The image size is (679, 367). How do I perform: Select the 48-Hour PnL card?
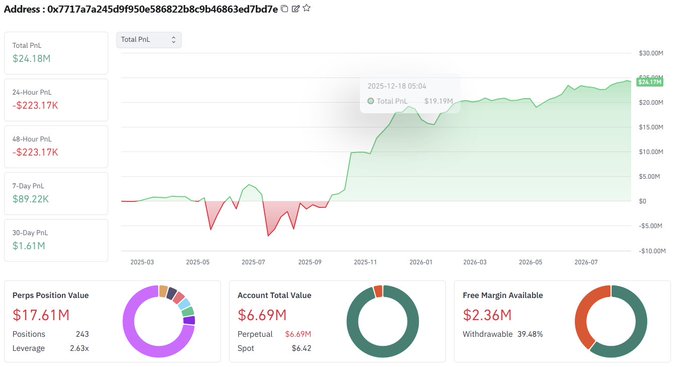click(x=56, y=146)
